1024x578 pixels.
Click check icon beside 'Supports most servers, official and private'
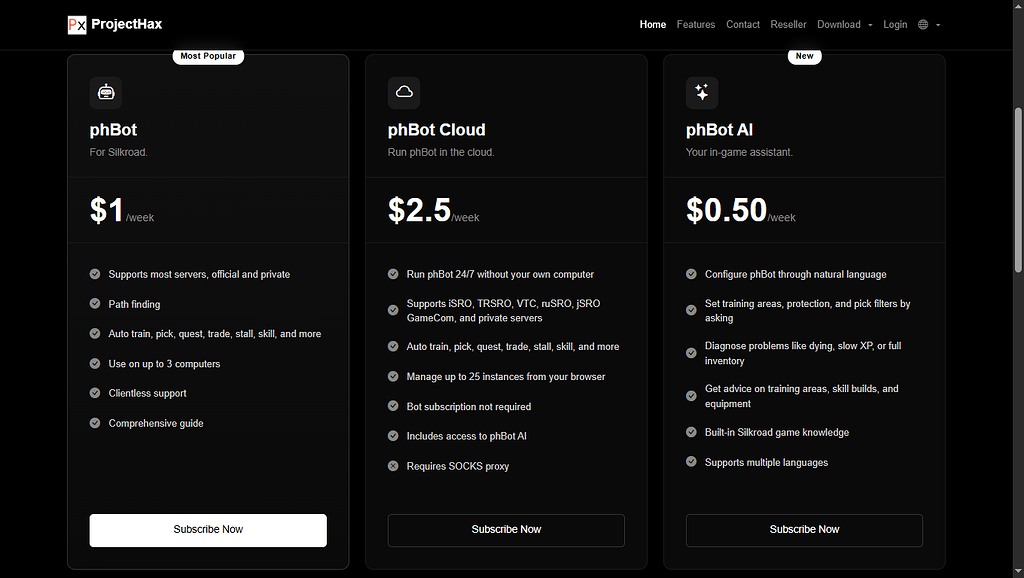[x=95, y=274]
